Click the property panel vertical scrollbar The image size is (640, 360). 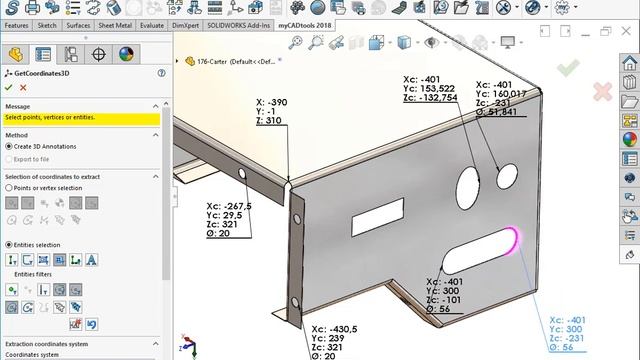click(166, 194)
